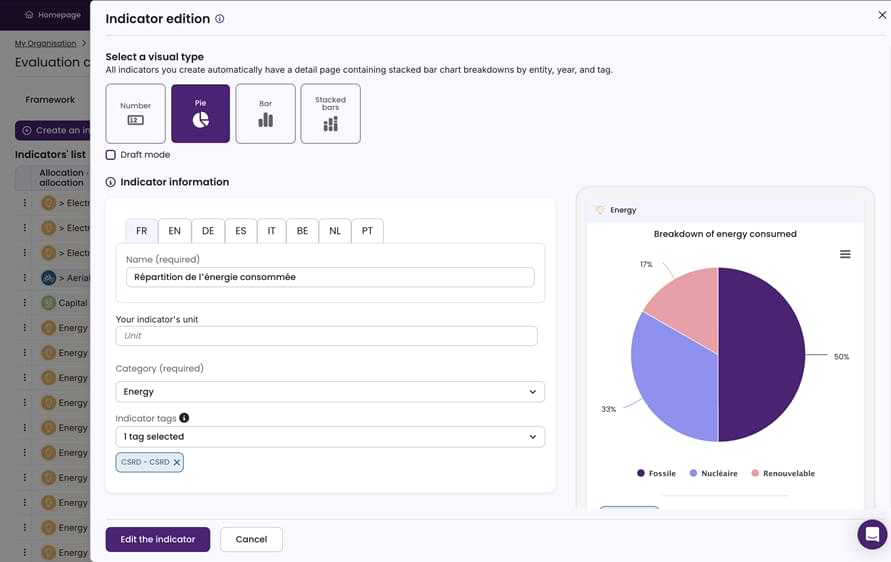891x562 pixels.
Task: Show the Indicator tags info tooltip
Action: (184, 418)
